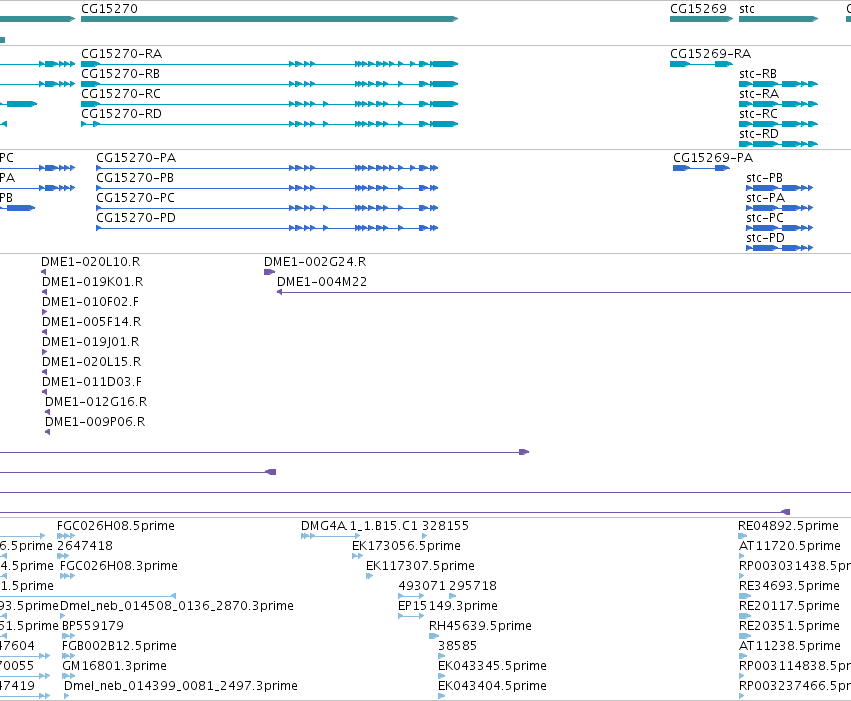This screenshot has width=851, height=701.
Task: Click EST FGC026H08.5prime label
Action: (x=116, y=526)
